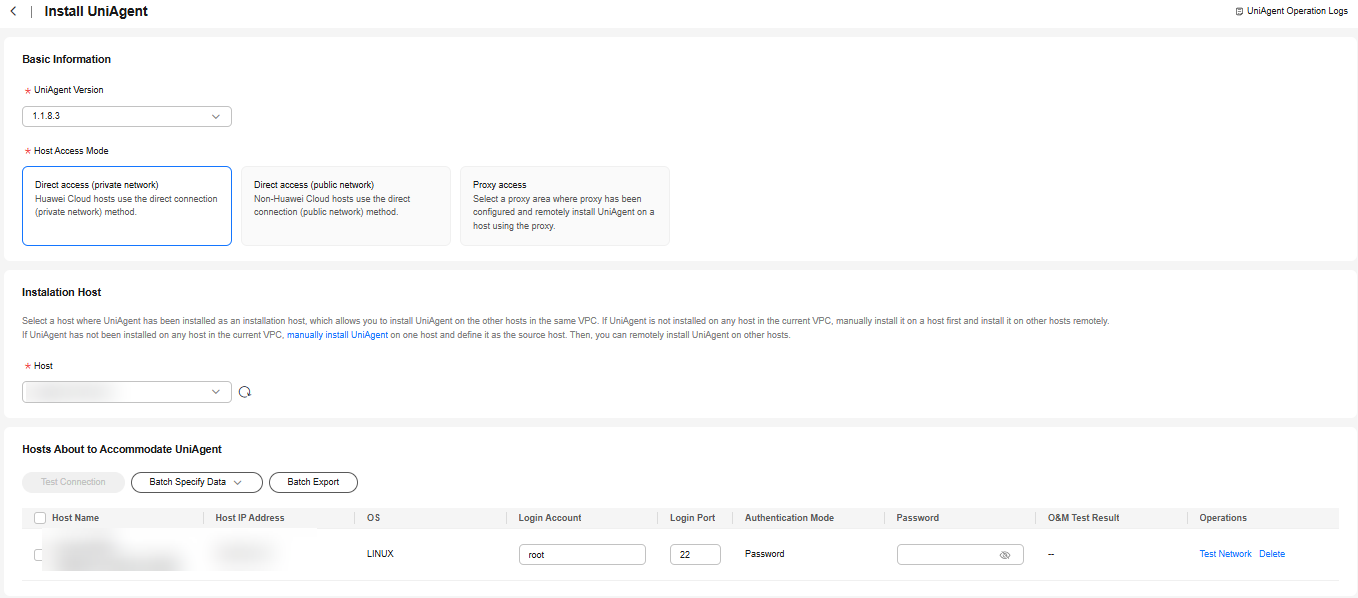Refresh the host list icon
The image size is (1358, 598).
point(245,392)
